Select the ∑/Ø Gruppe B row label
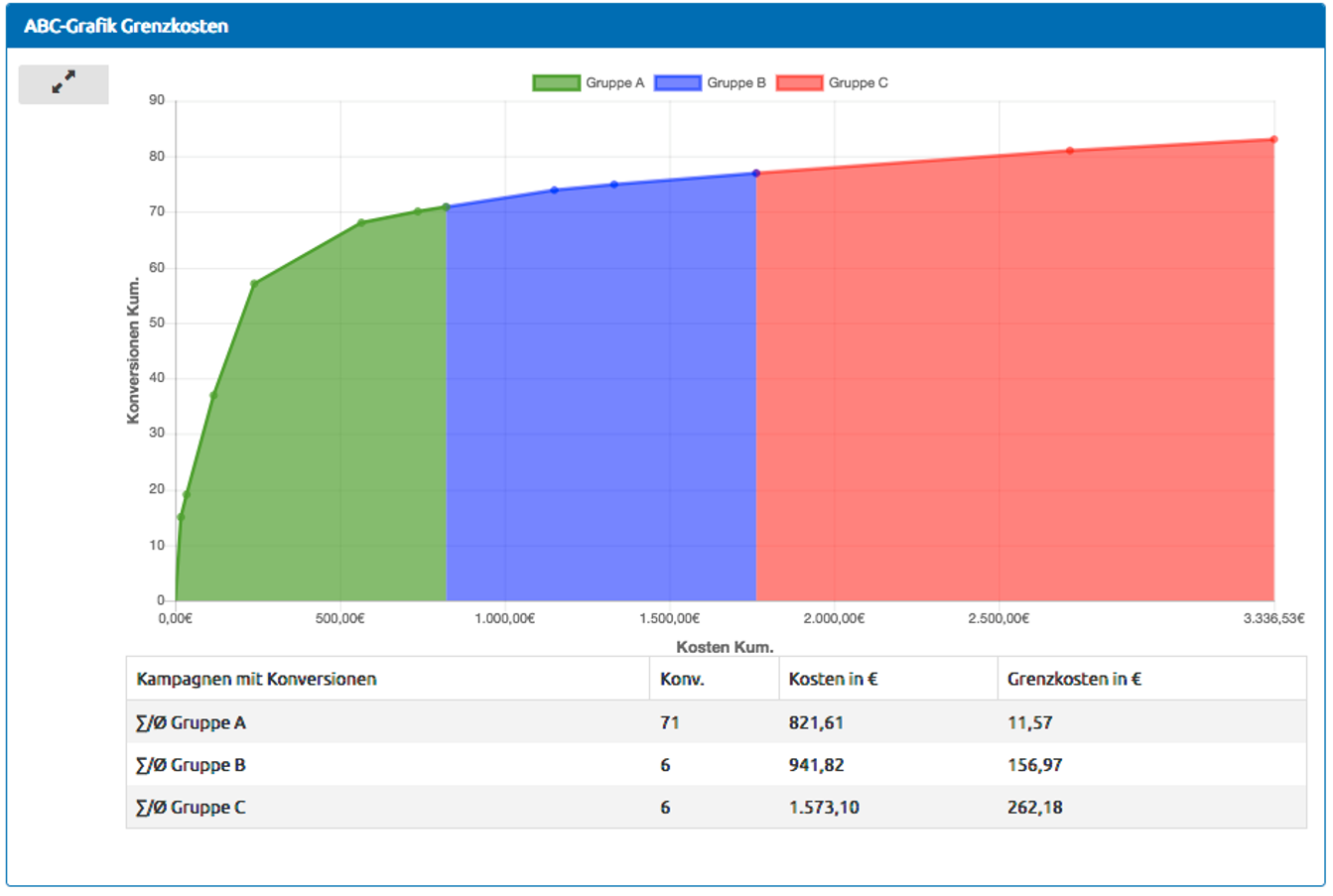This screenshot has height=896, width=1333. pyautogui.click(x=191, y=766)
